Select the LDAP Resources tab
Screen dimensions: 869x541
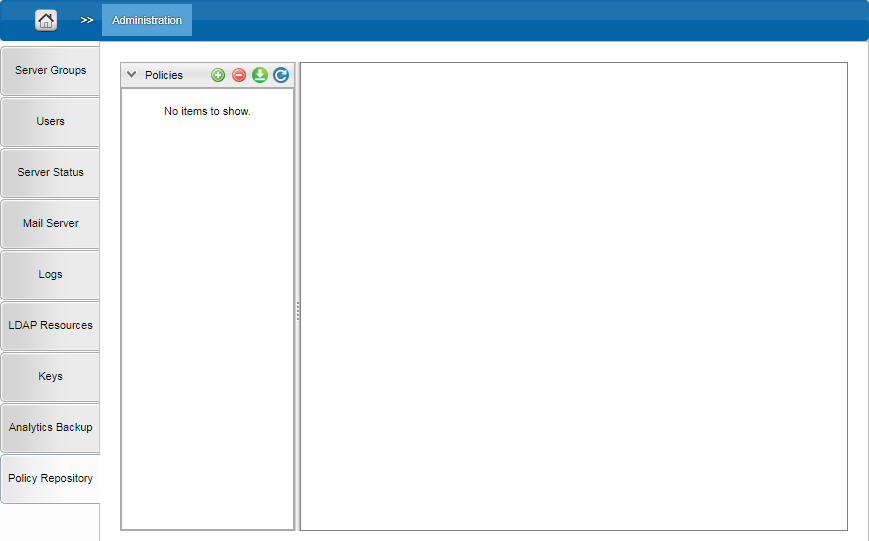click(x=50, y=325)
